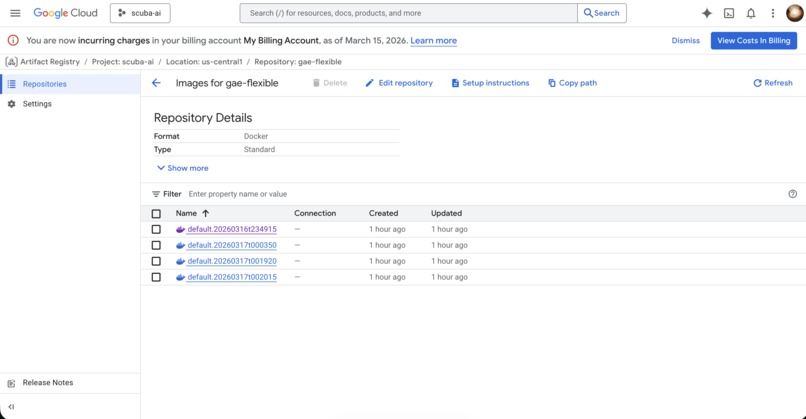Click Docker icon for default.20260316t234915

pos(180,230)
